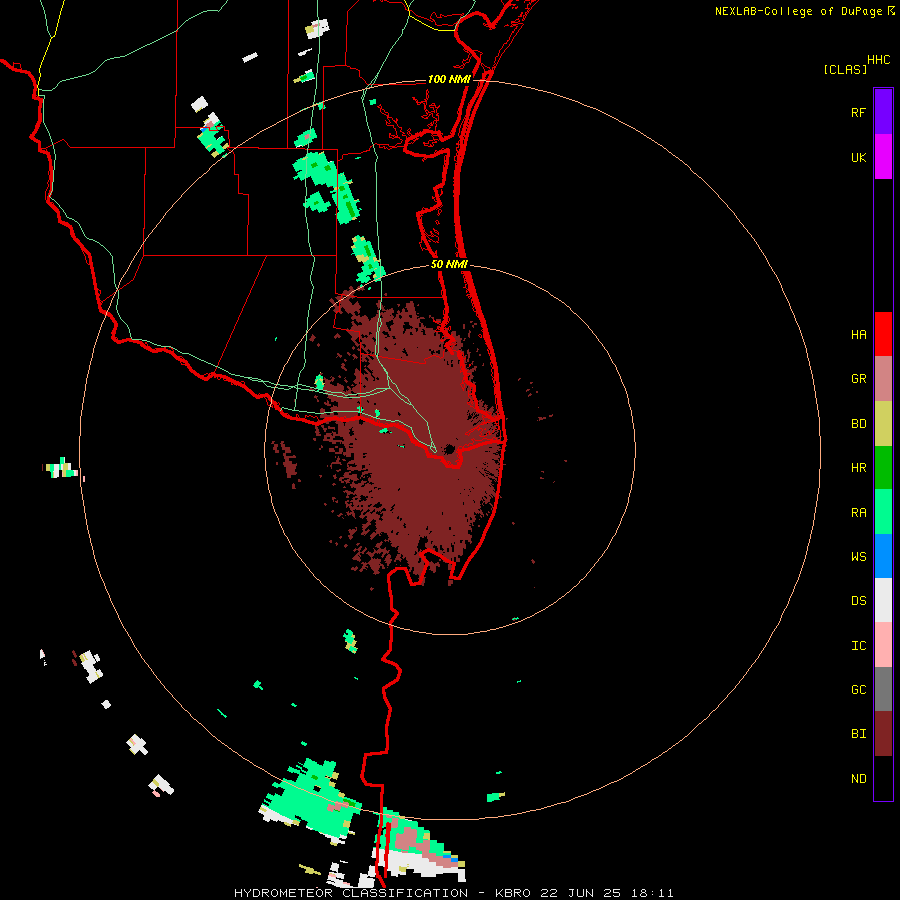Viewport: 900px width, 900px height.
Task: Click the GC legend label
Action: pos(858,689)
